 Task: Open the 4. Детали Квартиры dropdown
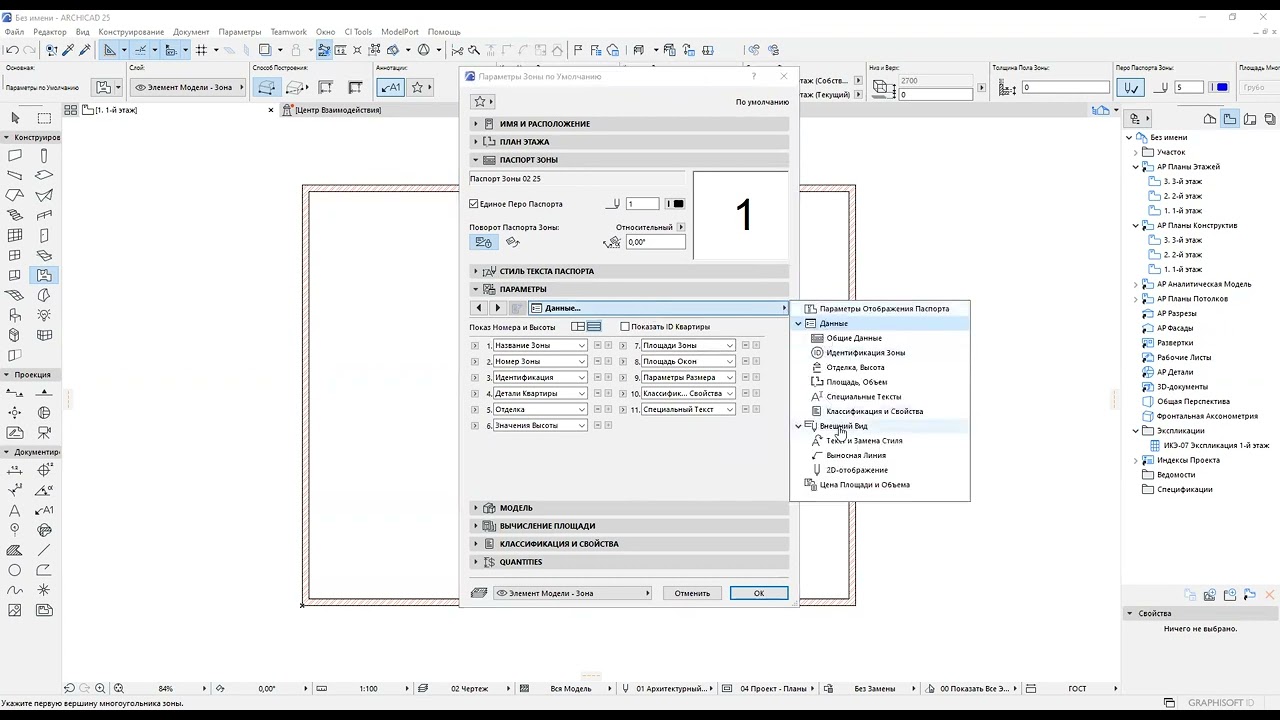540,393
